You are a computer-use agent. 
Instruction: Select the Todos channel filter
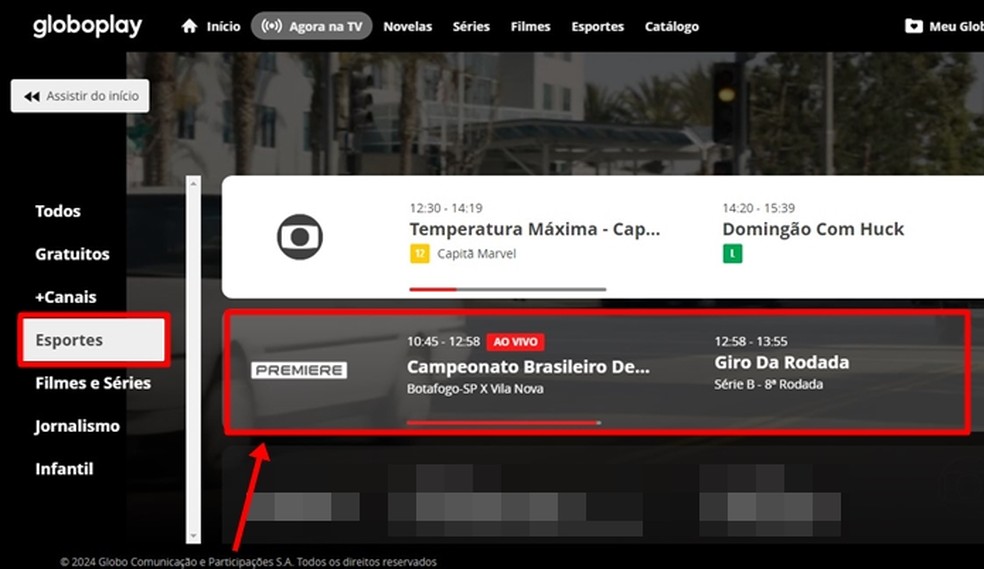pos(58,211)
